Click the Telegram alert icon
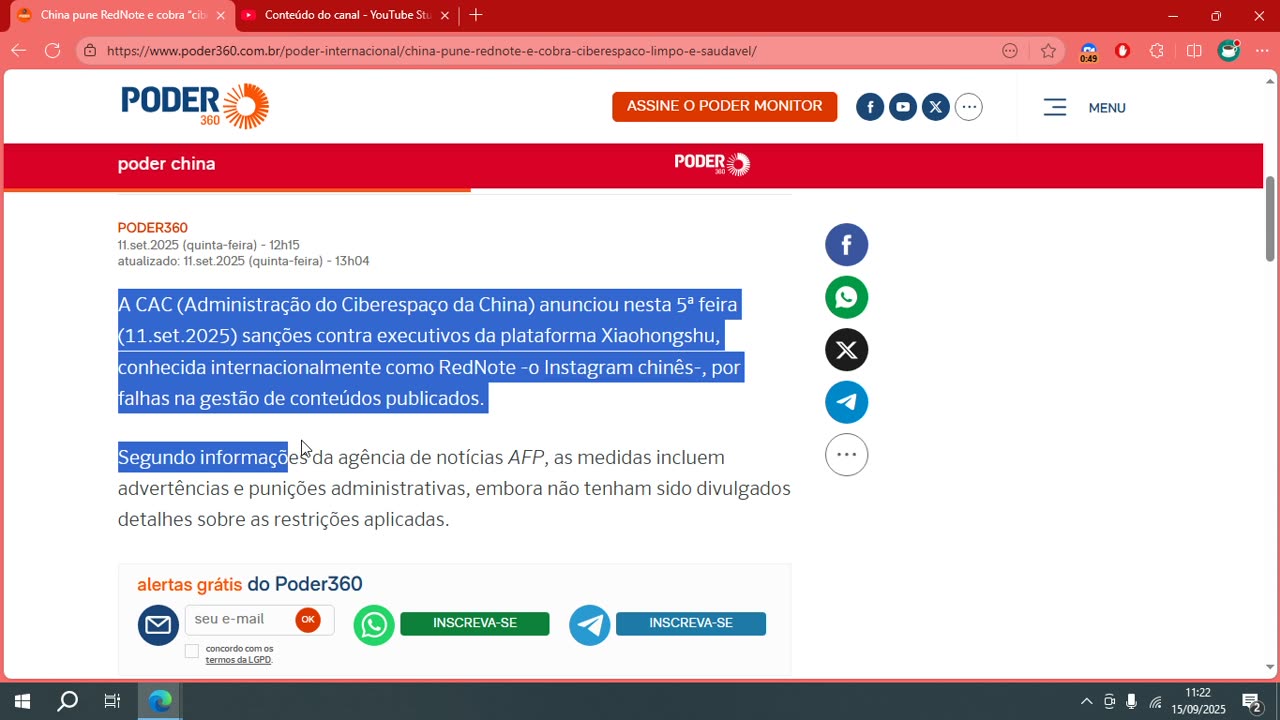Screen dimensions: 1280x720 [590, 625]
